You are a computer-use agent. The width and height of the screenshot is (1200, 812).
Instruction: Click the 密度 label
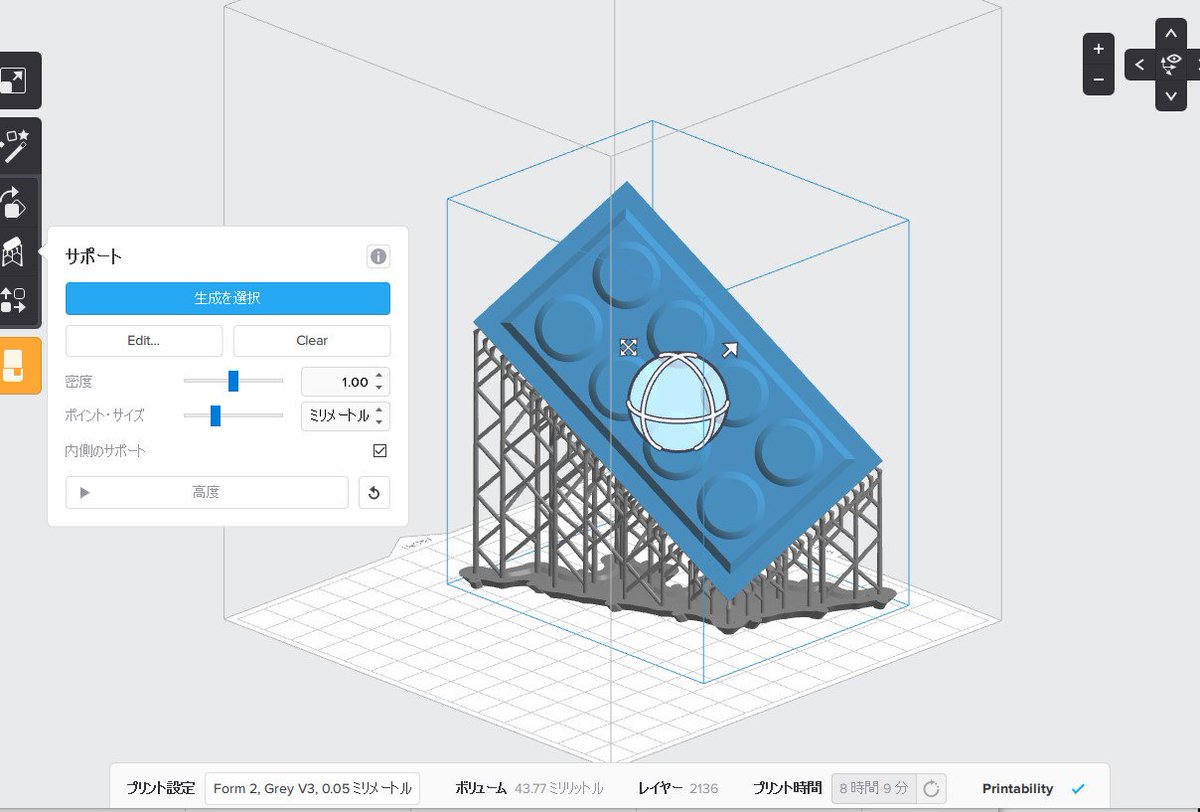point(78,382)
